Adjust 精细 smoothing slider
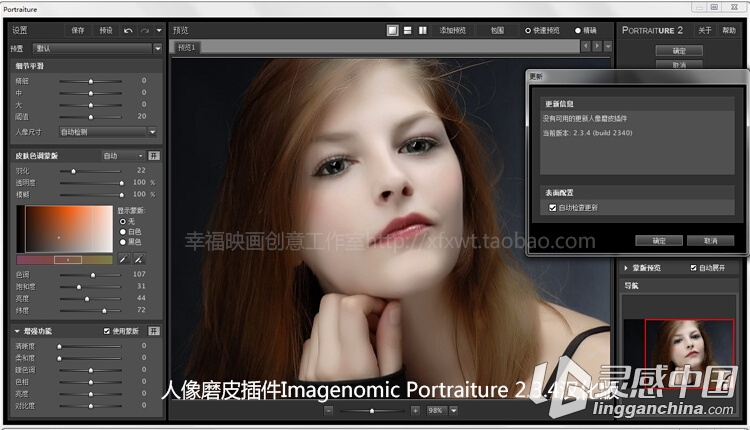This screenshot has width=750, height=430. pos(90,81)
